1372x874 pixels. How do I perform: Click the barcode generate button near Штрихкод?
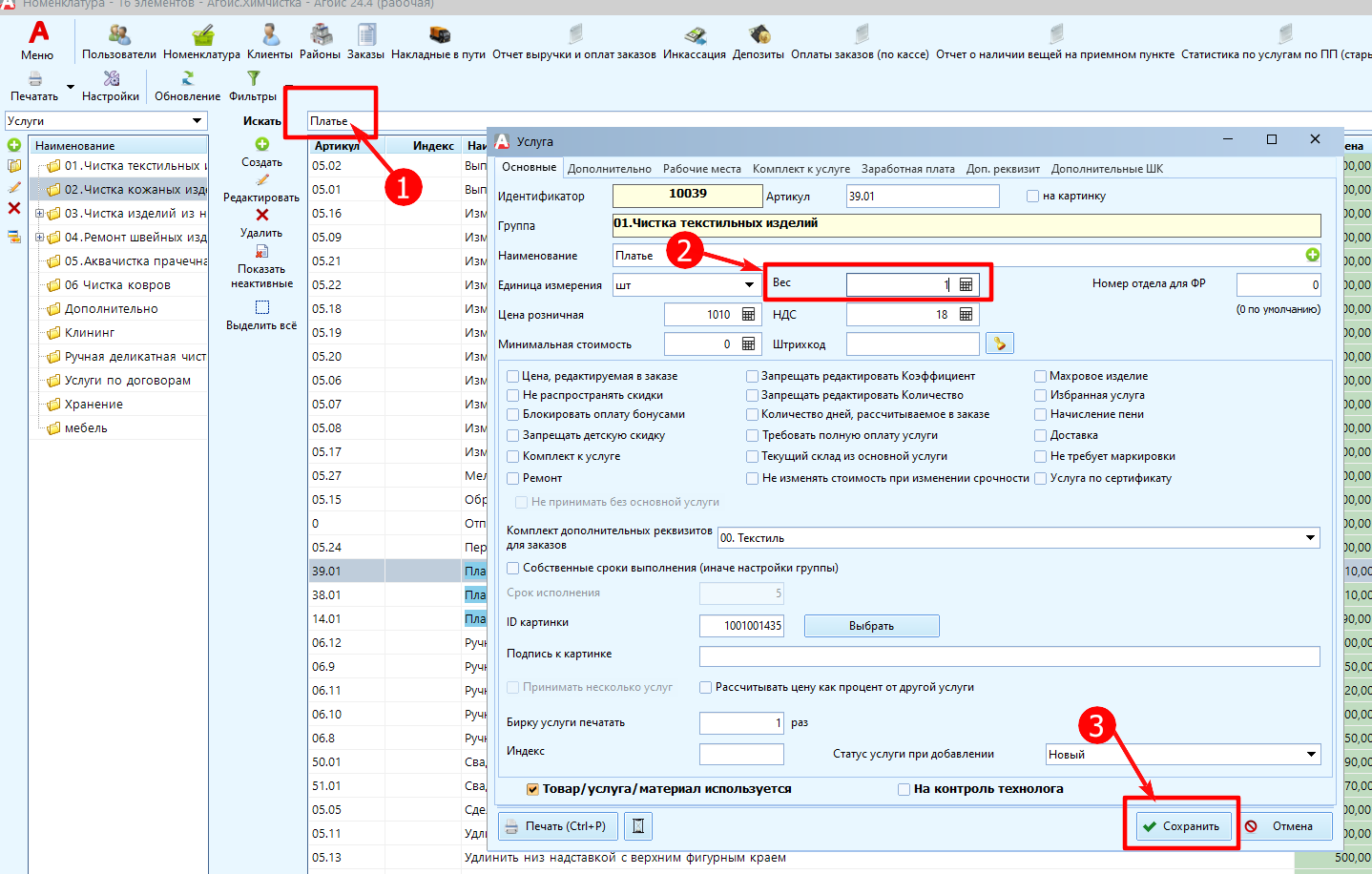[x=999, y=343]
